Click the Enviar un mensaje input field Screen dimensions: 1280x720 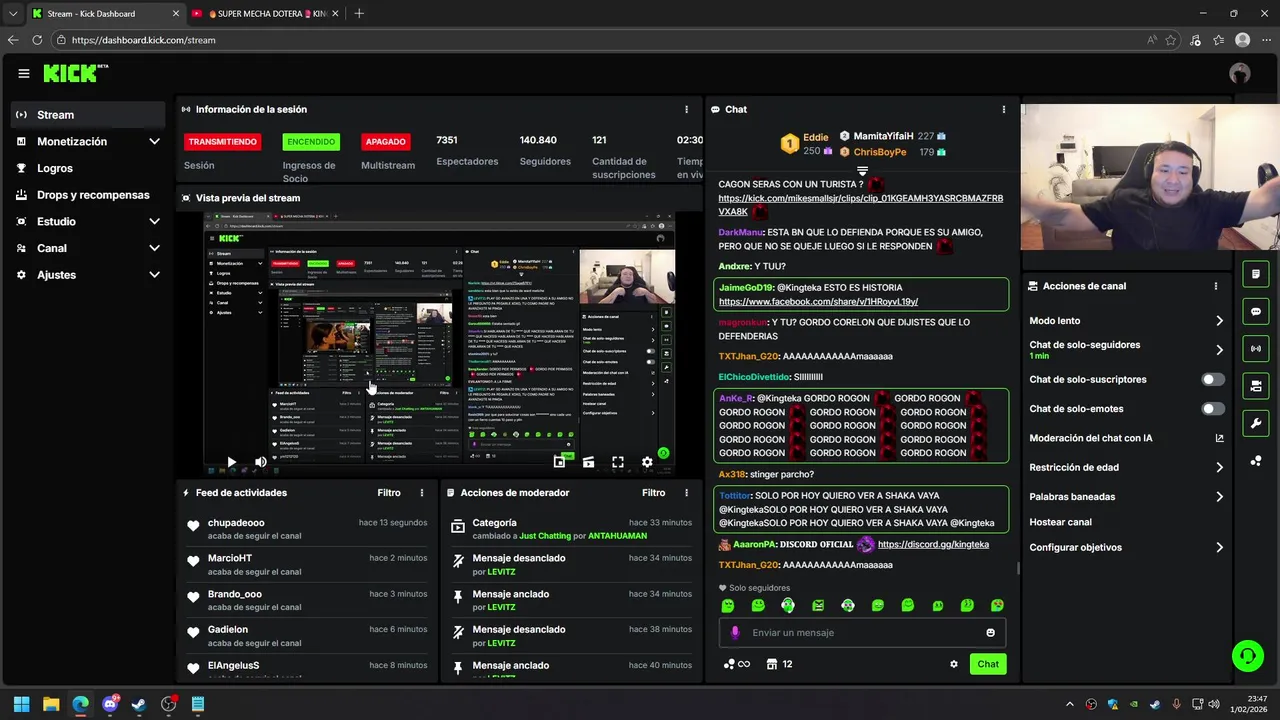862,633
